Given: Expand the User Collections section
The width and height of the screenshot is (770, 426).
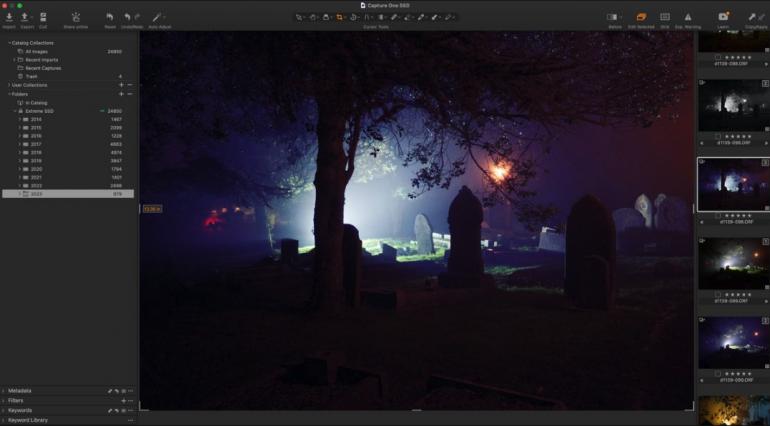Looking at the screenshot, I should 9,85.
